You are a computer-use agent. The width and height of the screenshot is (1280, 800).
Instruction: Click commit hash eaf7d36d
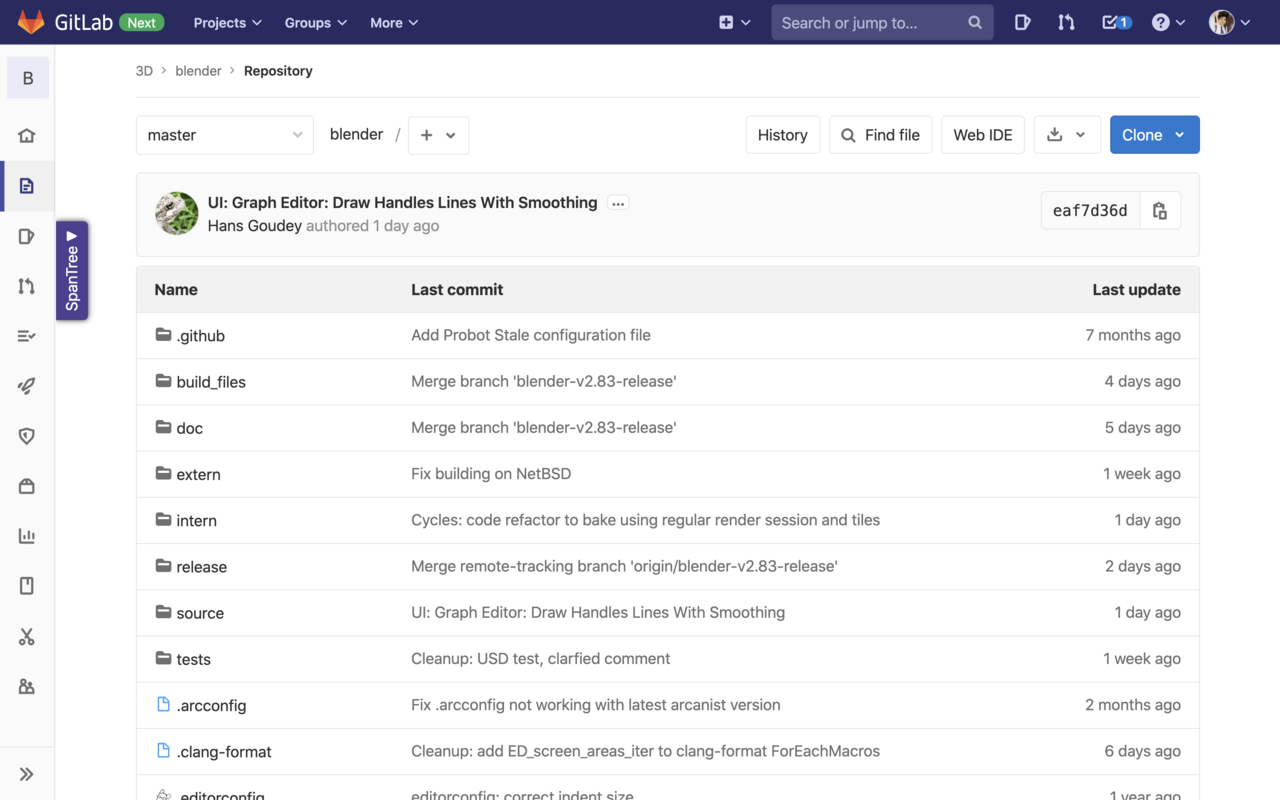tap(1090, 210)
